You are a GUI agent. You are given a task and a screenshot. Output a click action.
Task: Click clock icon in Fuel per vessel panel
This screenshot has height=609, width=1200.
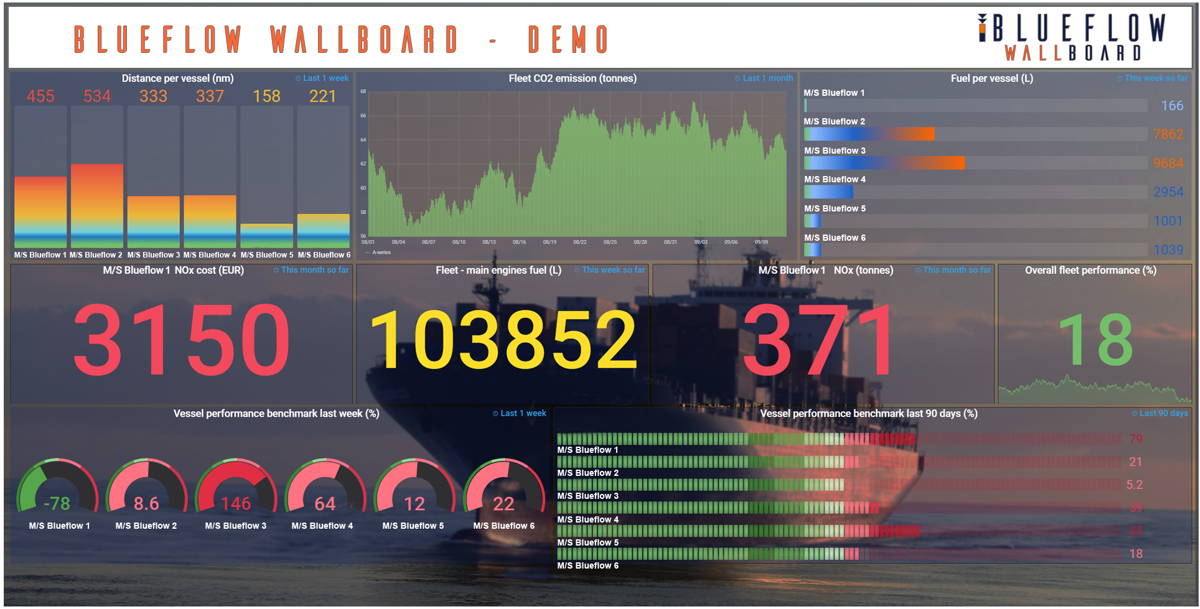(1120, 78)
